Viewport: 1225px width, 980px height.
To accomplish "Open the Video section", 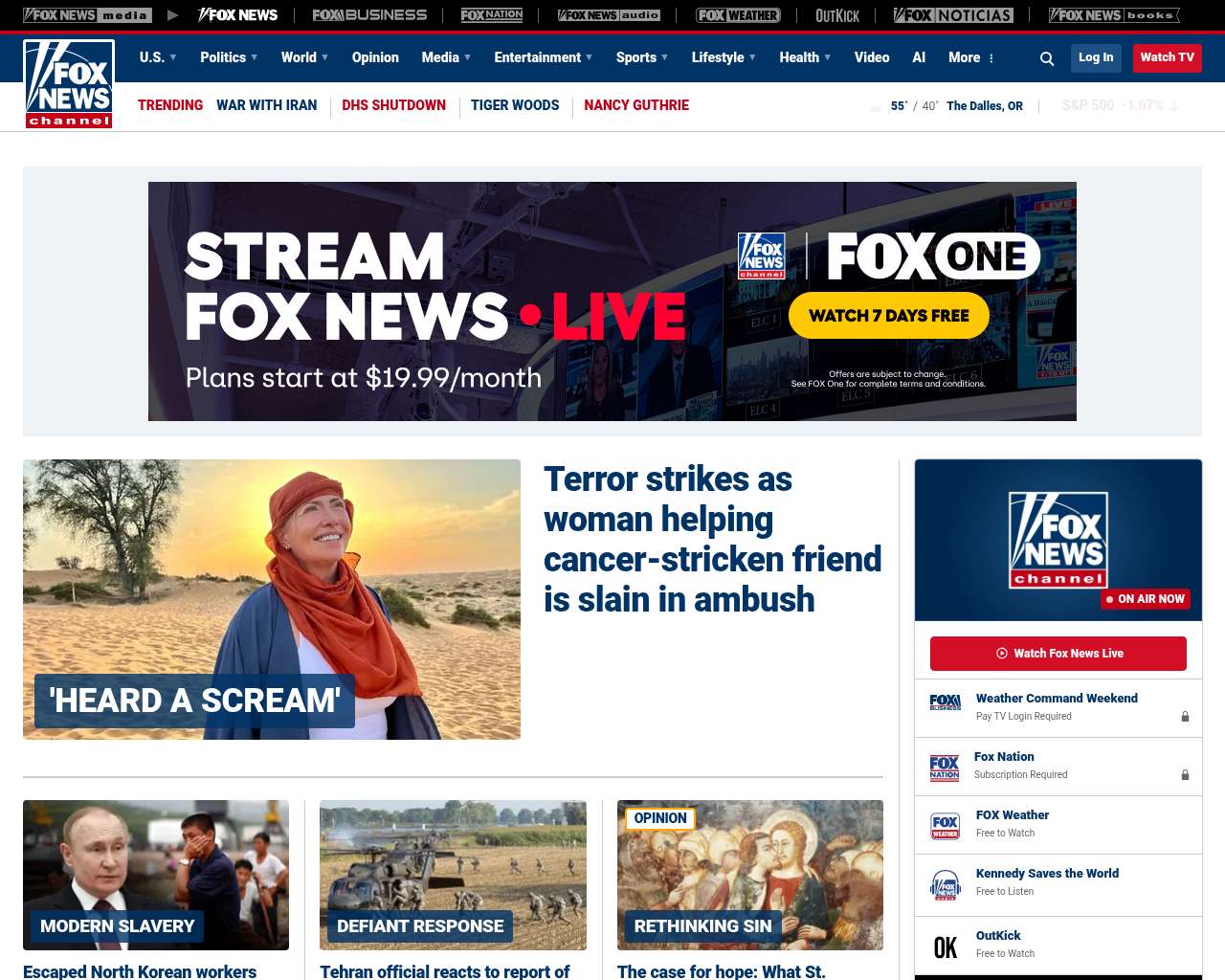I will tap(872, 57).
